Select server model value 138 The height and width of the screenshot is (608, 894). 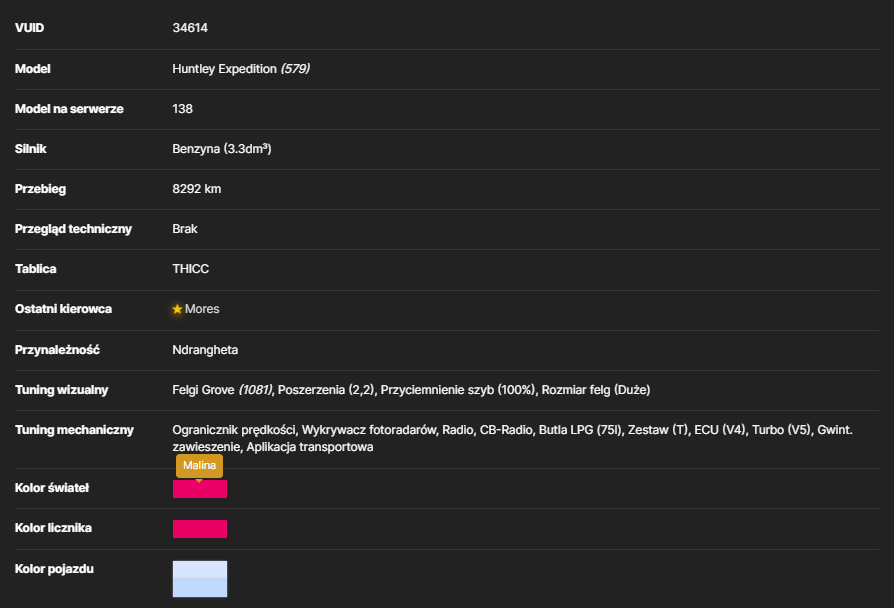click(182, 109)
